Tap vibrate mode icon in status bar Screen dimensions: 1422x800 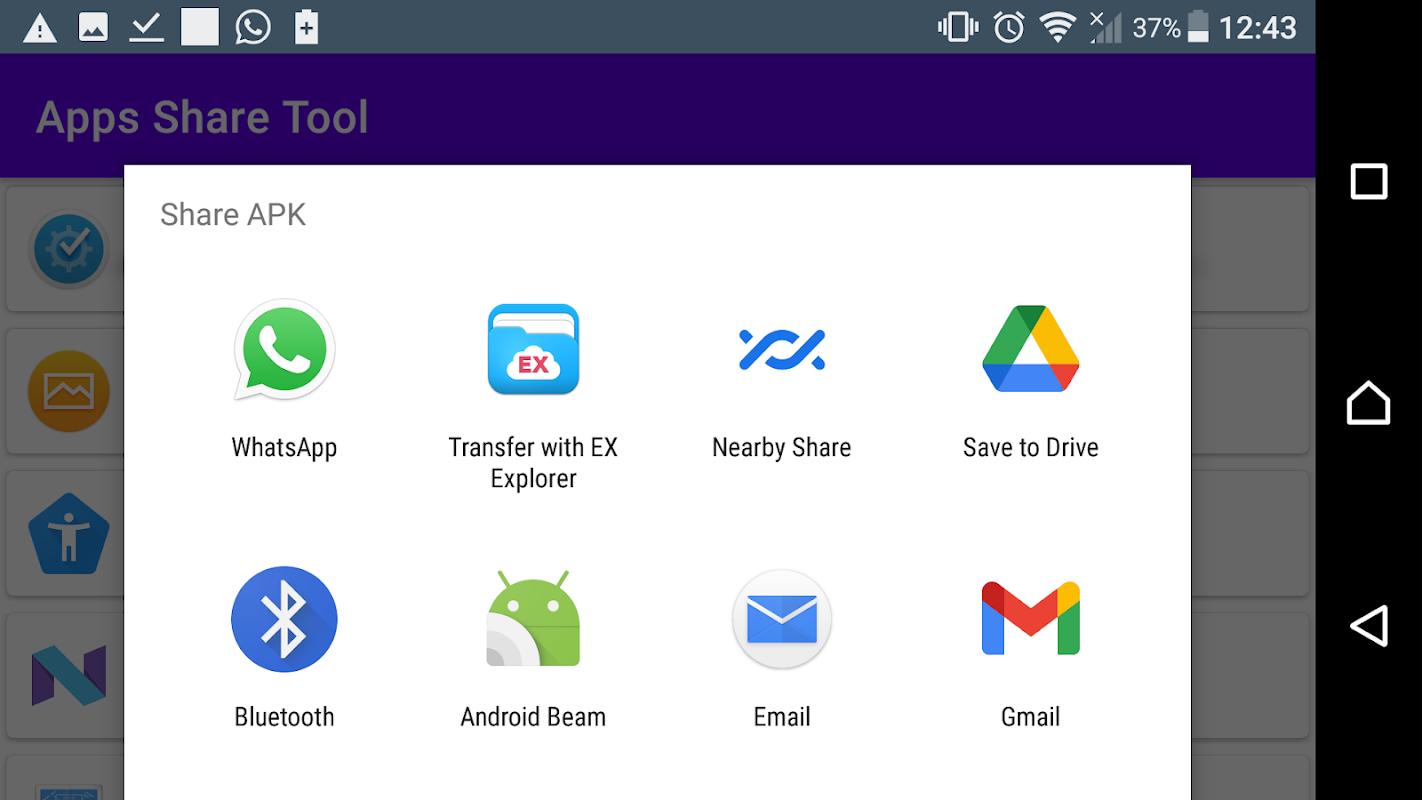click(x=958, y=27)
